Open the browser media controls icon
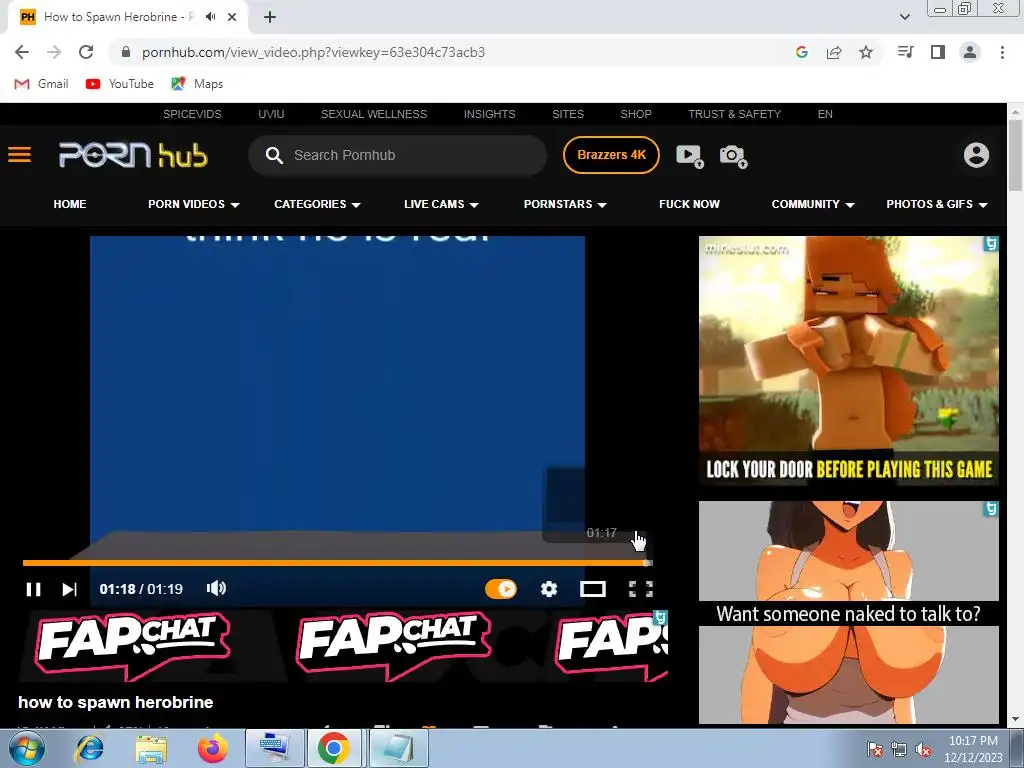1024x768 pixels. tap(905, 52)
